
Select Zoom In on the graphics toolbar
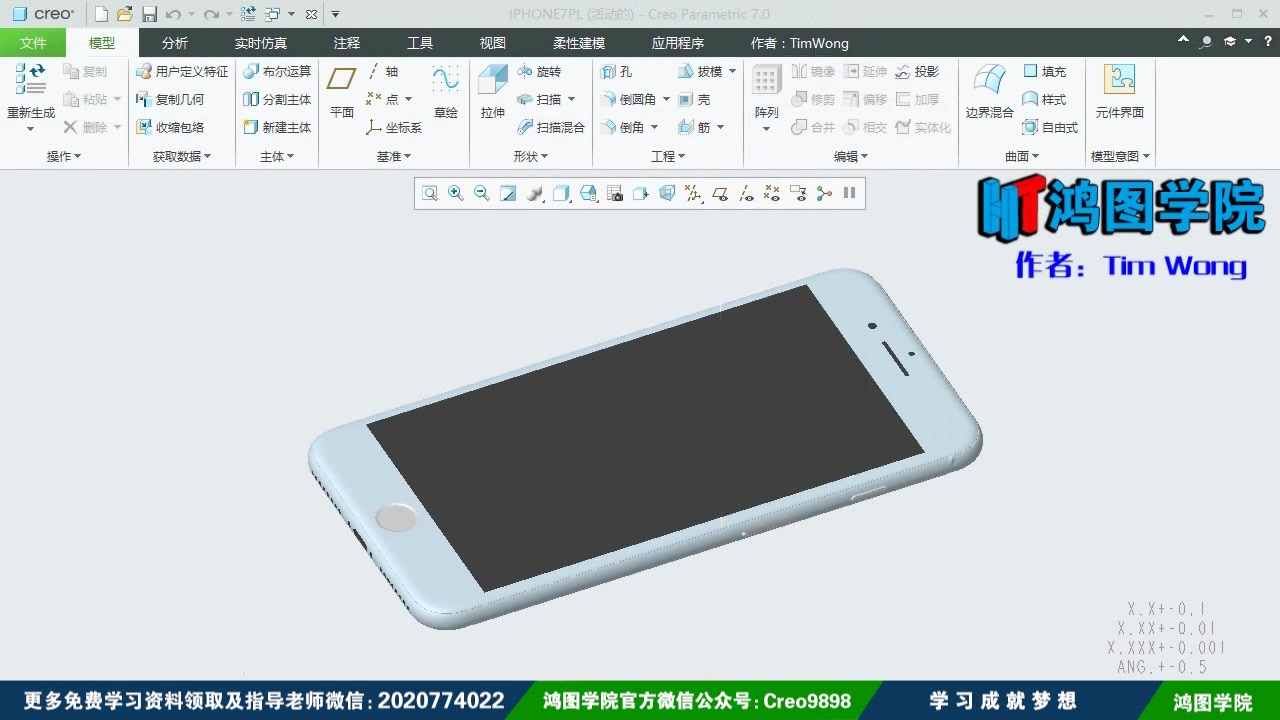456,193
